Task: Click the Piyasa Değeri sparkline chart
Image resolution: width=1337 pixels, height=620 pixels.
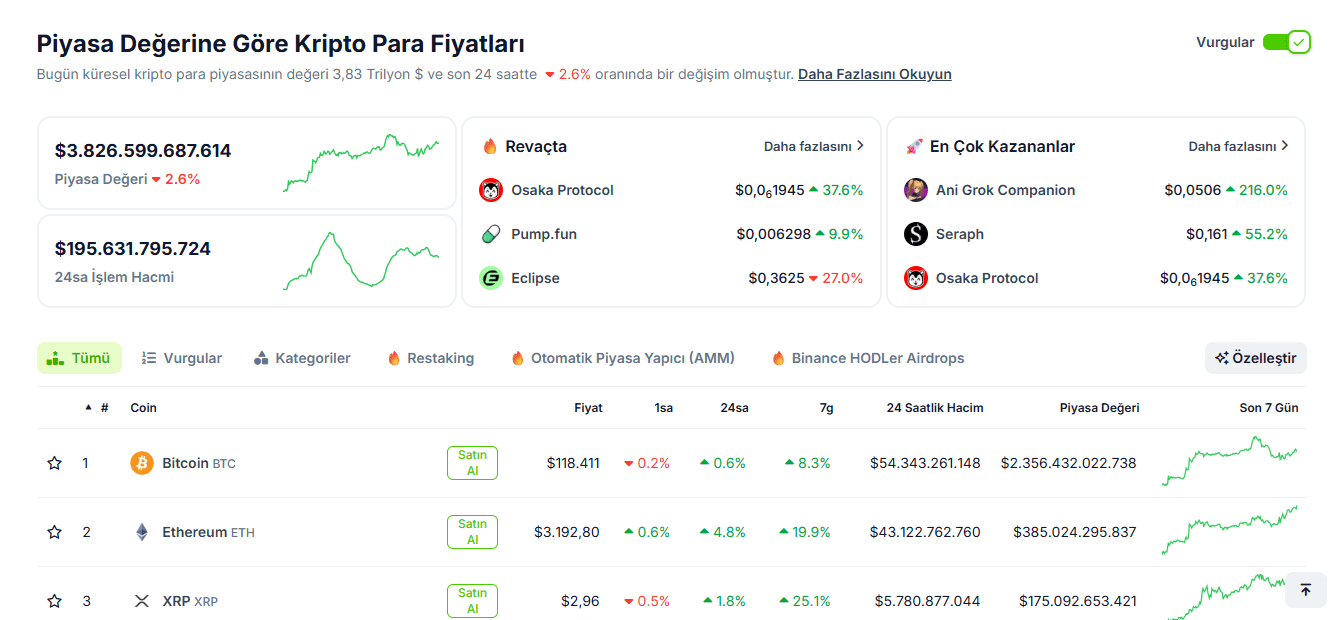Action: [x=361, y=162]
